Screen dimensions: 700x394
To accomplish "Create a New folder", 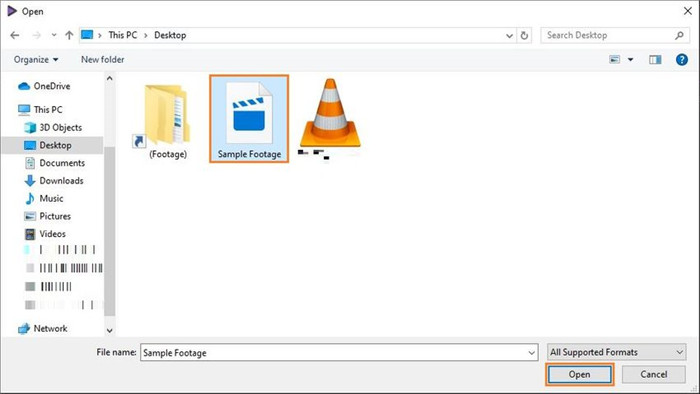I will pyautogui.click(x=103, y=59).
